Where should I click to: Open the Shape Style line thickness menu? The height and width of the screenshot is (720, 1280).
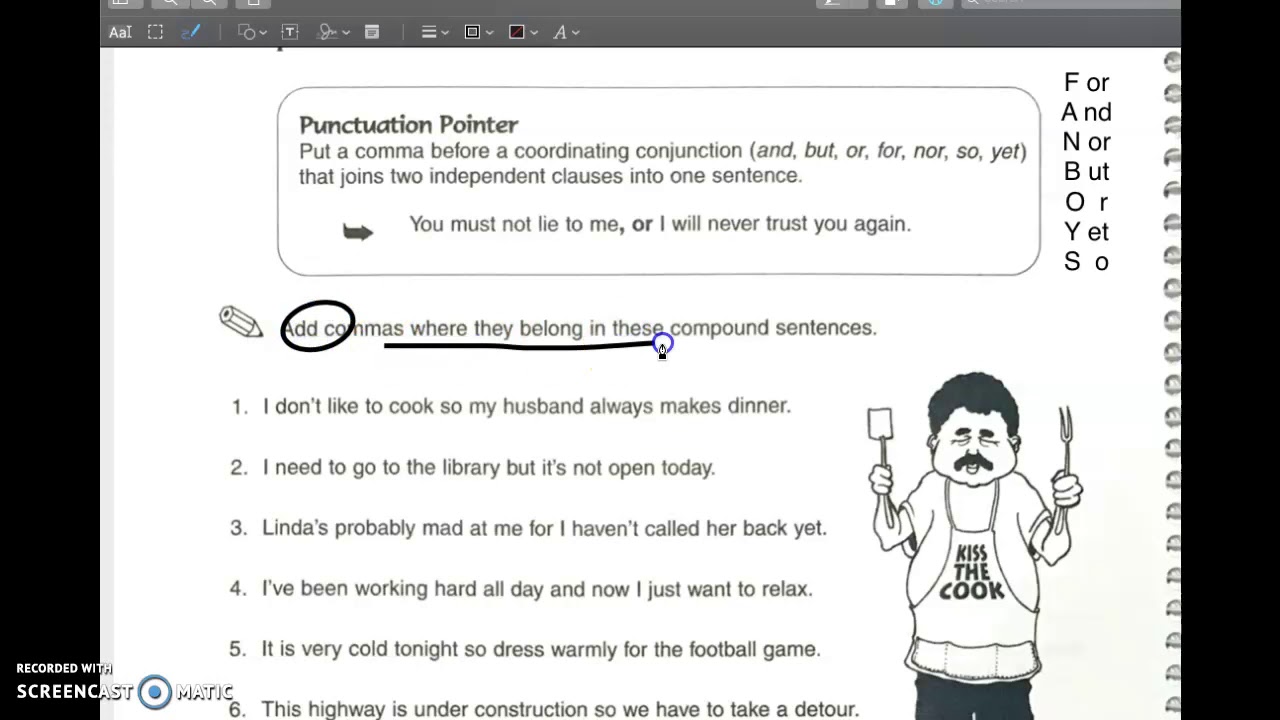tap(435, 32)
